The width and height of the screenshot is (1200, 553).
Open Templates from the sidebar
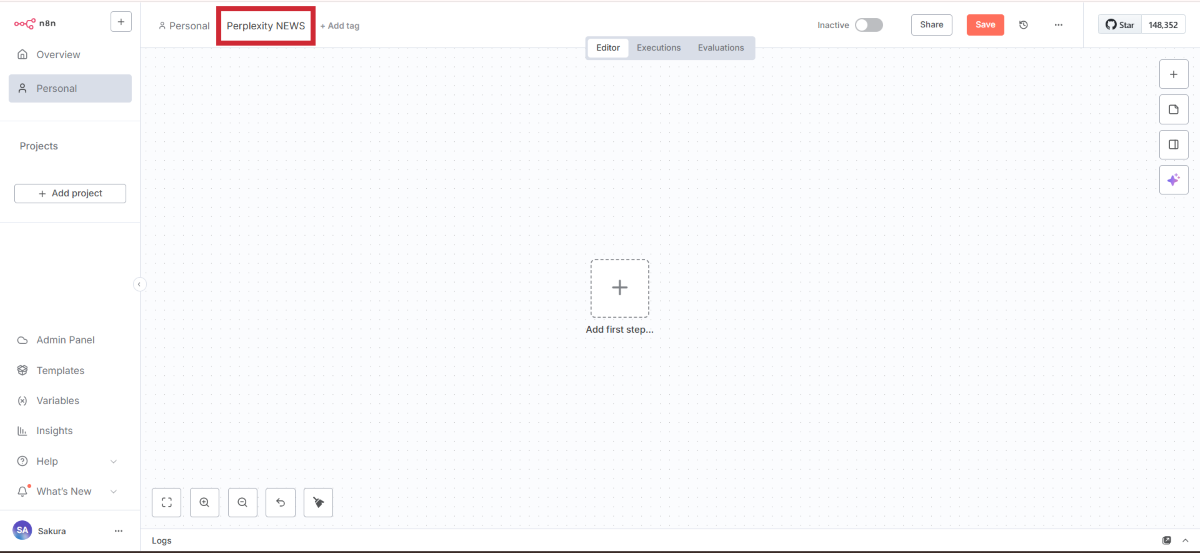(x=60, y=370)
